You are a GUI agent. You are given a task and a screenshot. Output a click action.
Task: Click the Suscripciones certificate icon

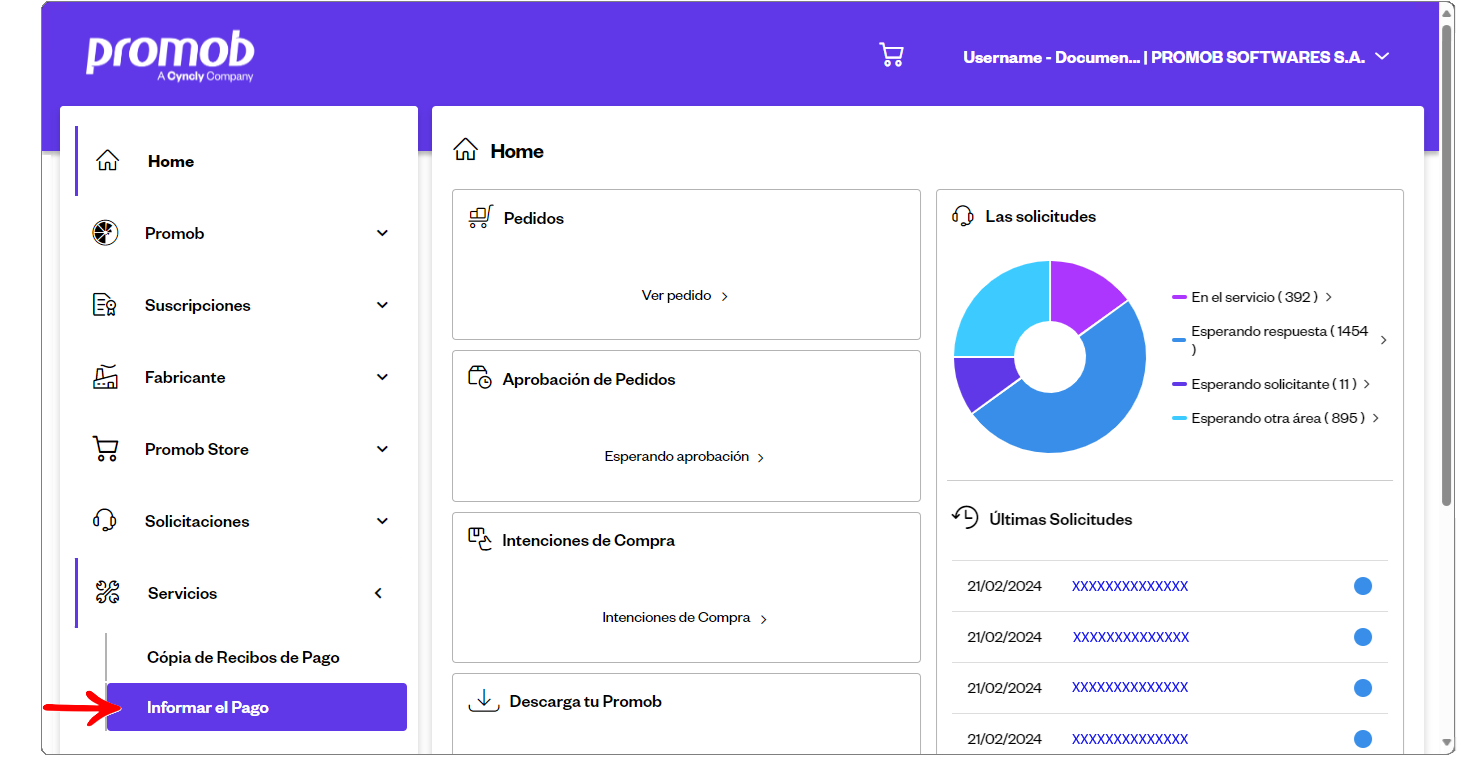(105, 305)
